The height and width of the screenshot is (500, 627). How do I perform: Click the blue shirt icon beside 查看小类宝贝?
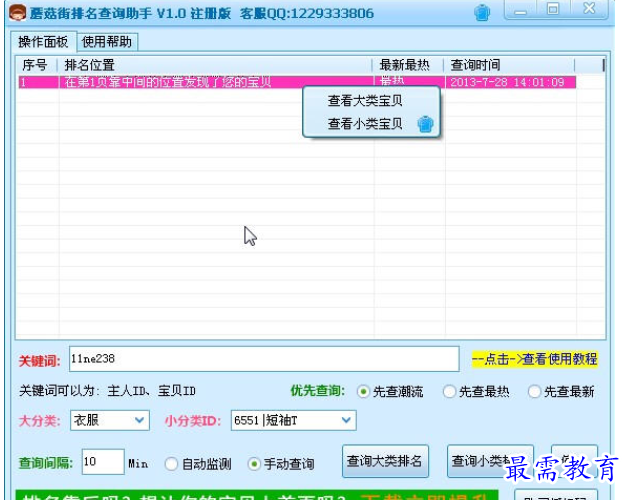(425, 124)
